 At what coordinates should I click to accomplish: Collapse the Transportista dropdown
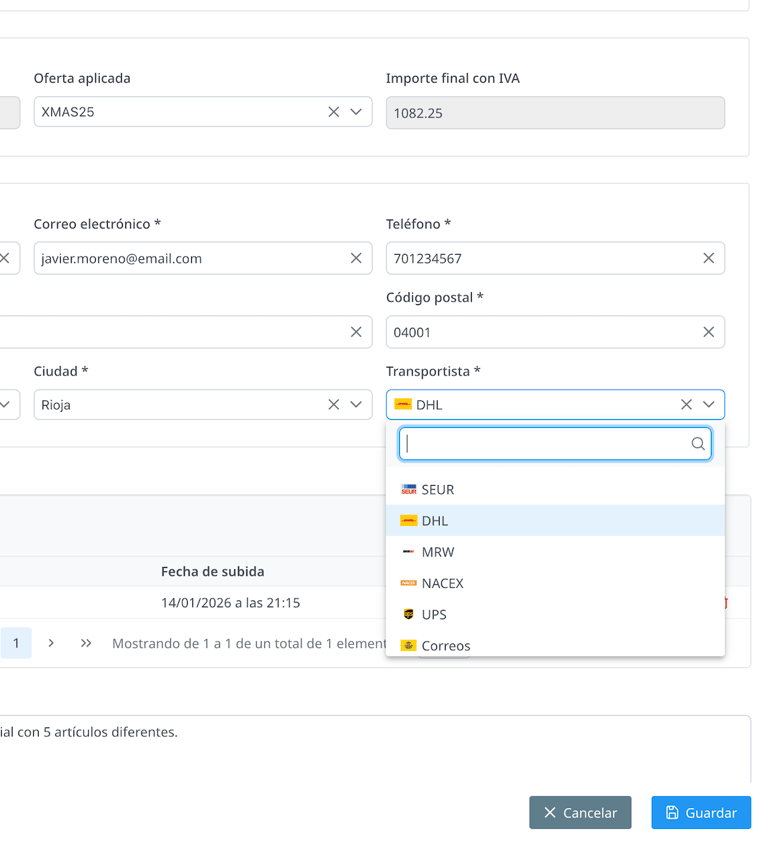pyautogui.click(x=708, y=405)
